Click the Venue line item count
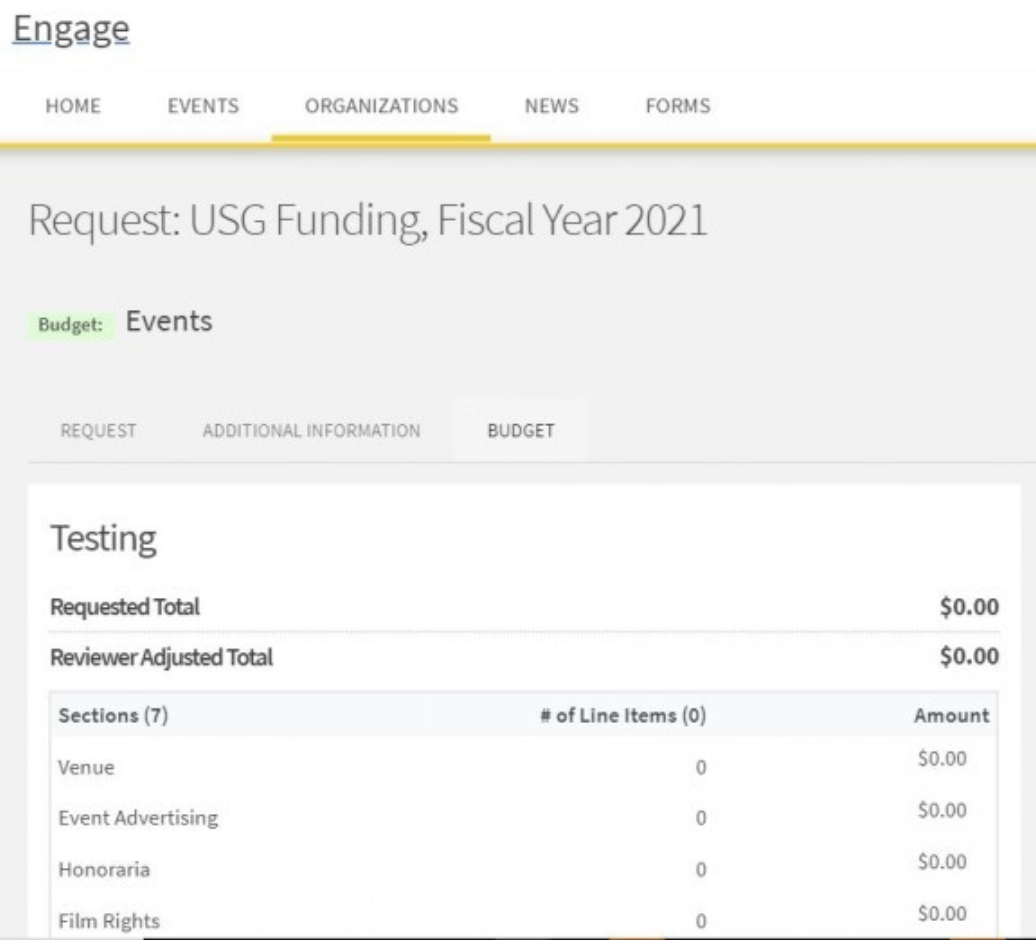This screenshot has height=940, width=1036. pos(700,768)
